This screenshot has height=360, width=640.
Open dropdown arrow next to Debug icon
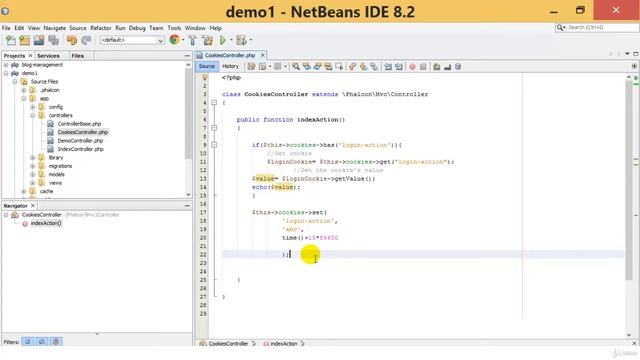pos(250,40)
